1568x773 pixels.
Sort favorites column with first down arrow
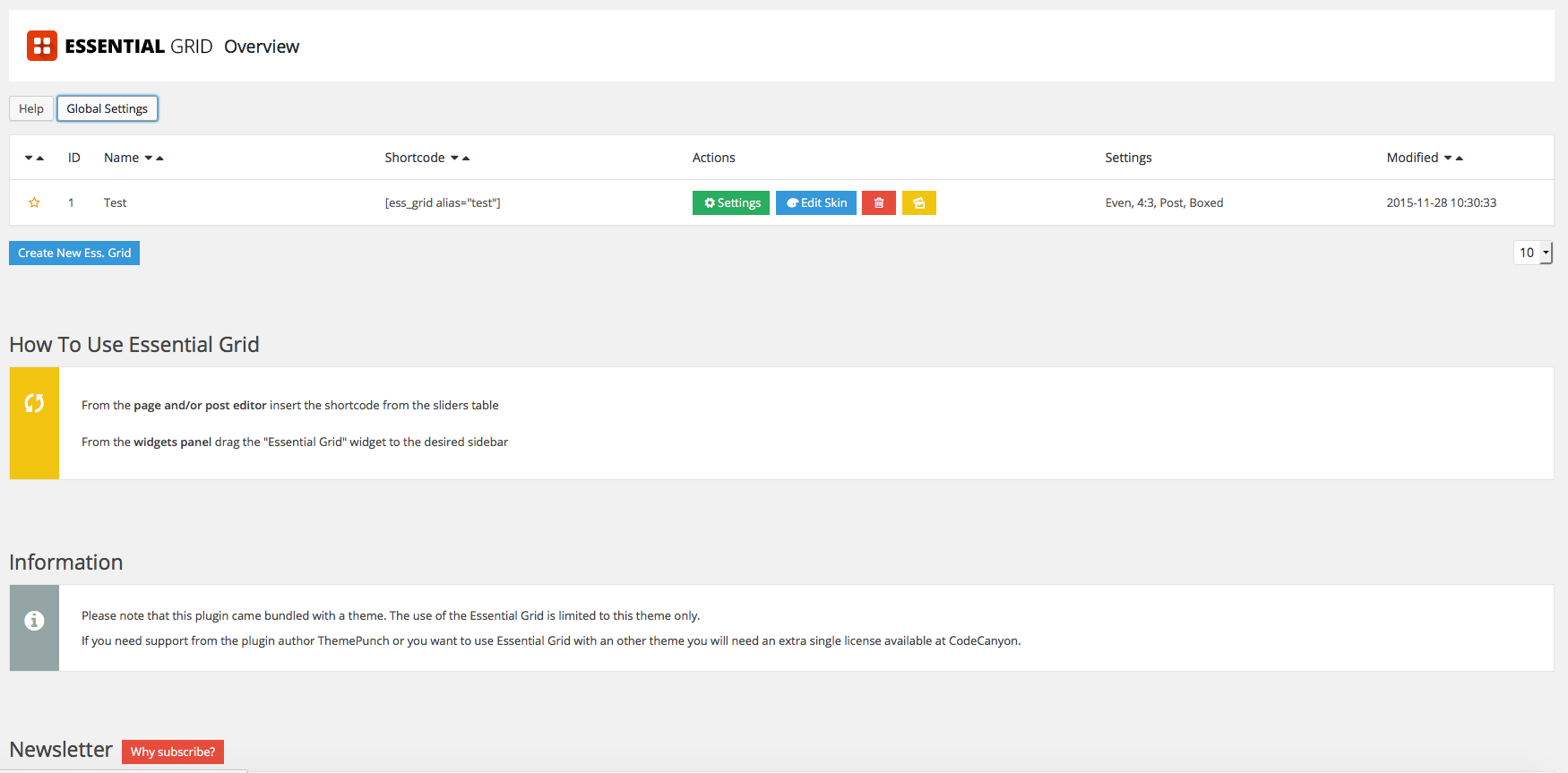[29, 159]
